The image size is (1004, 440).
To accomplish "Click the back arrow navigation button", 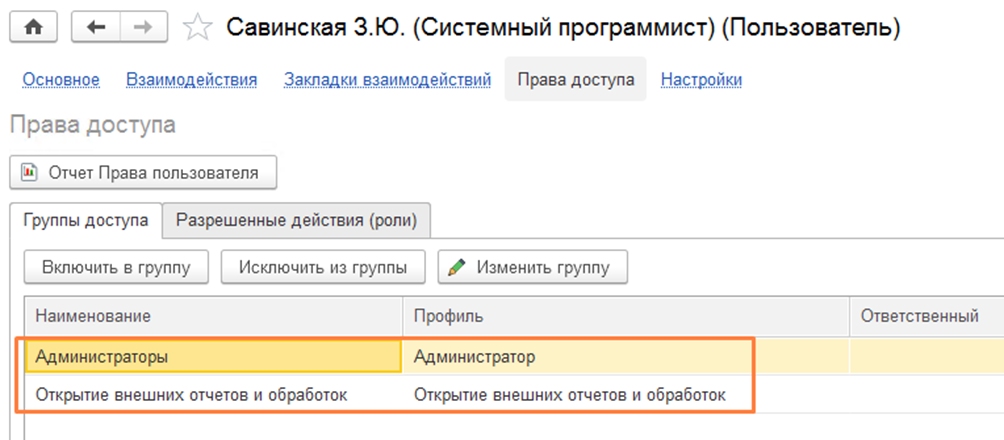I will (x=97, y=28).
